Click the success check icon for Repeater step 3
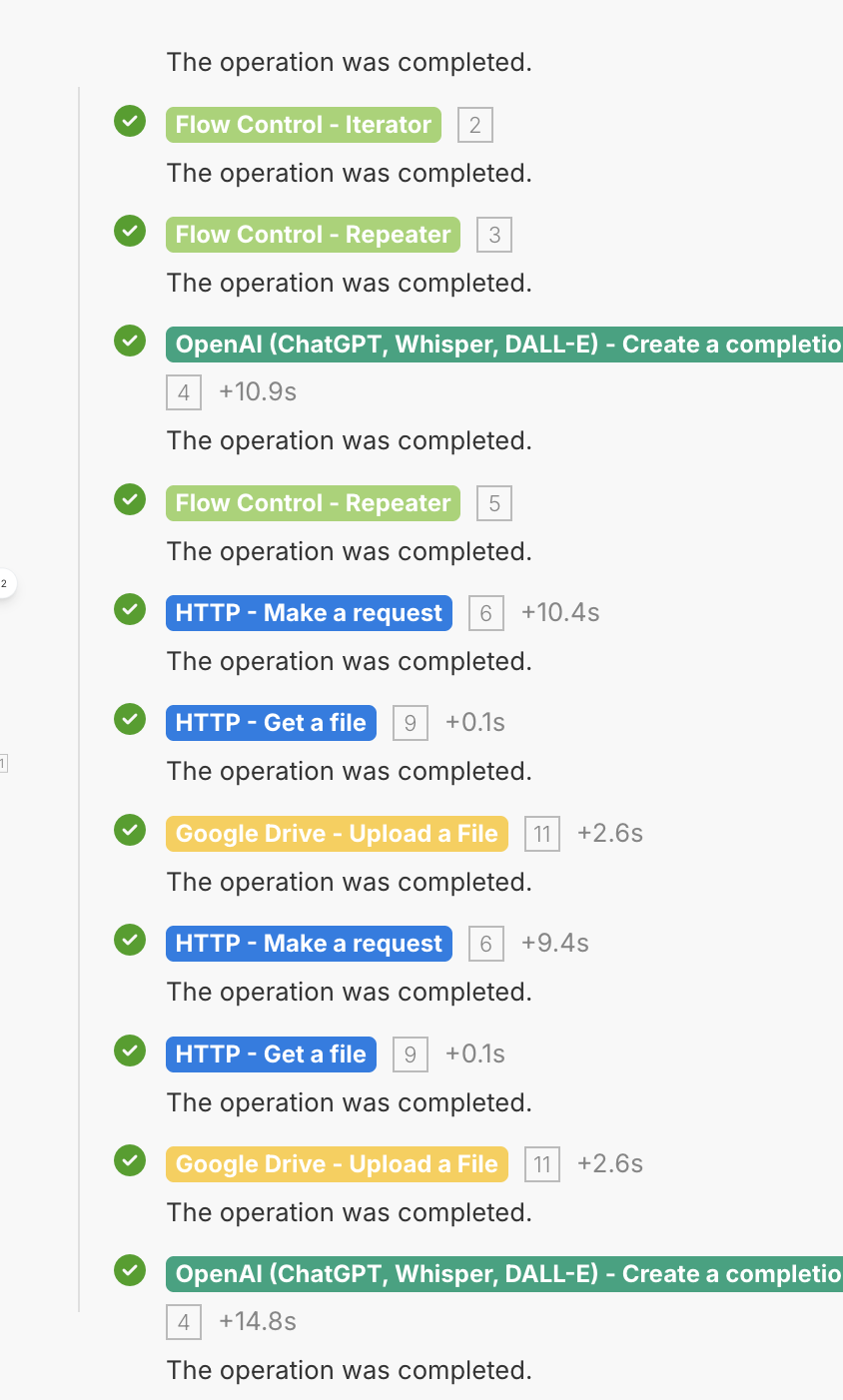This screenshot has width=843, height=1400. 130,232
